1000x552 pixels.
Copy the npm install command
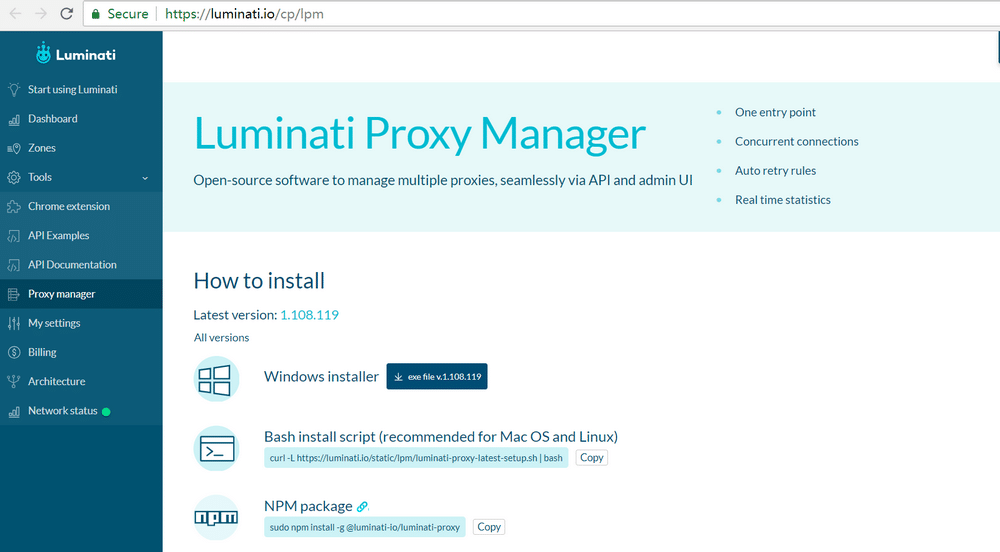pos(489,527)
